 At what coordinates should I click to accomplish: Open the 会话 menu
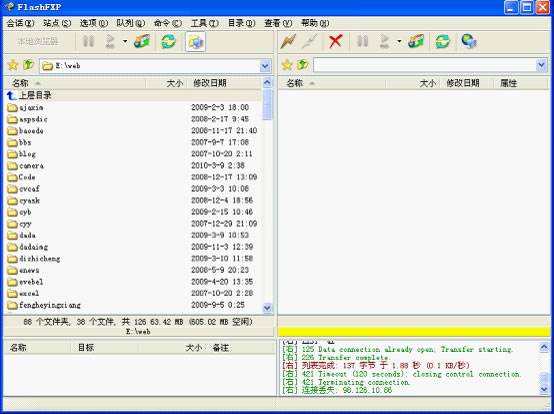click(x=20, y=23)
